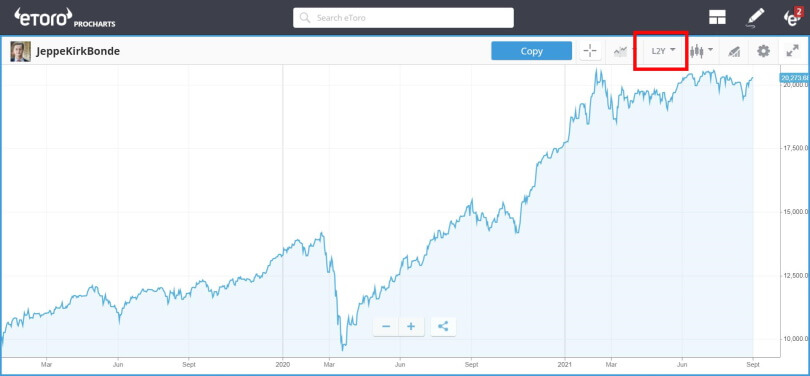Focus the Search eToro field
Image resolution: width=810 pixels, height=376 pixels.
coord(403,18)
